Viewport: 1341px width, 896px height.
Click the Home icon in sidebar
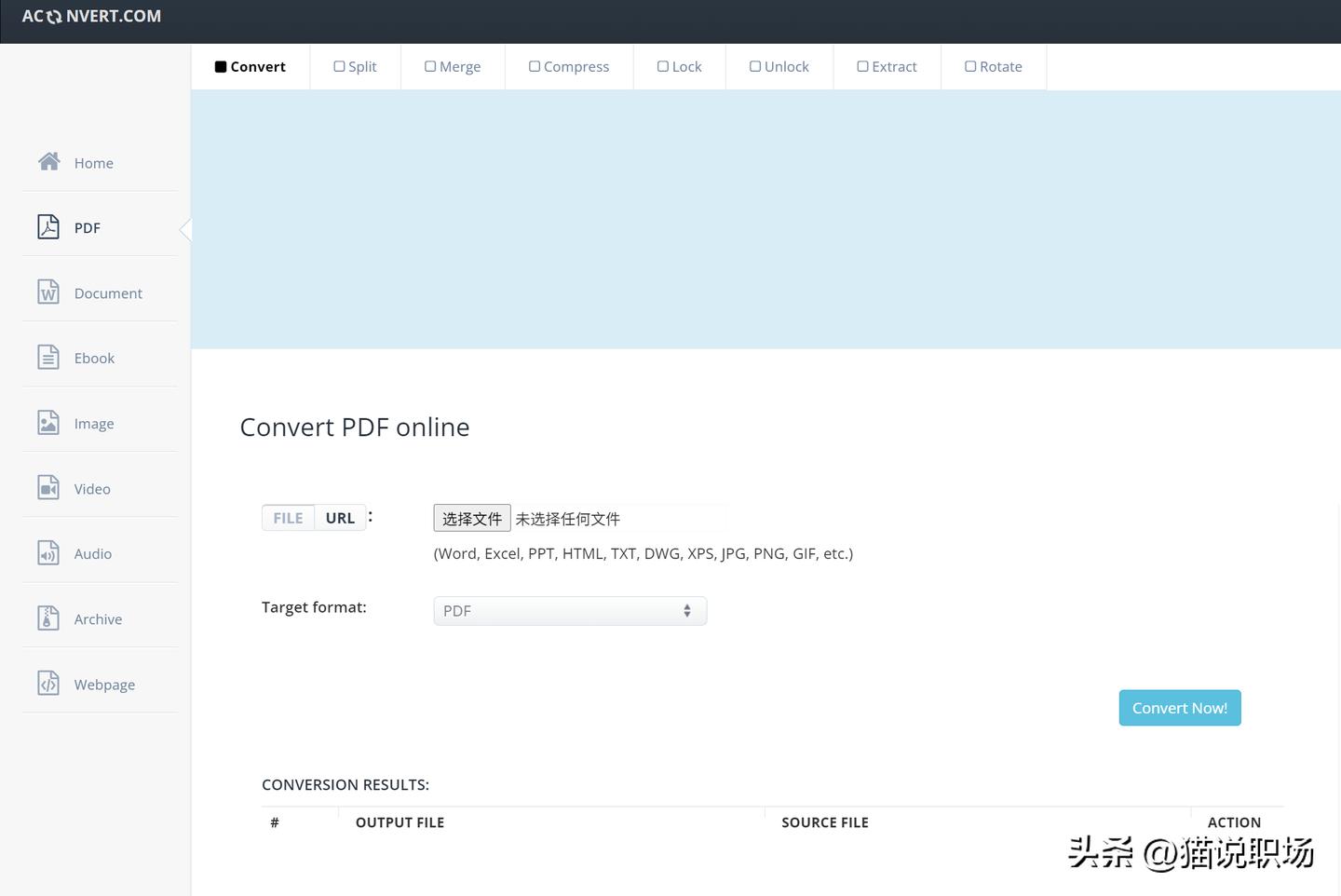[x=48, y=162]
